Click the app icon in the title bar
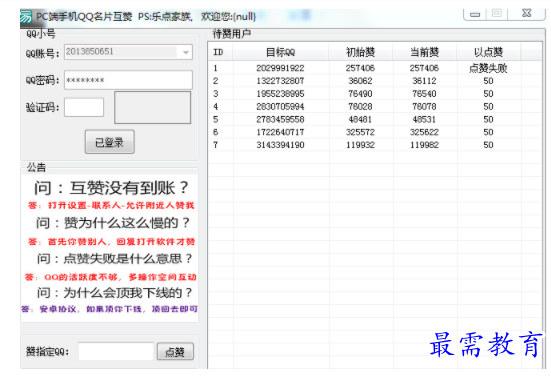The height and width of the screenshot is (376, 551). tap(26, 17)
